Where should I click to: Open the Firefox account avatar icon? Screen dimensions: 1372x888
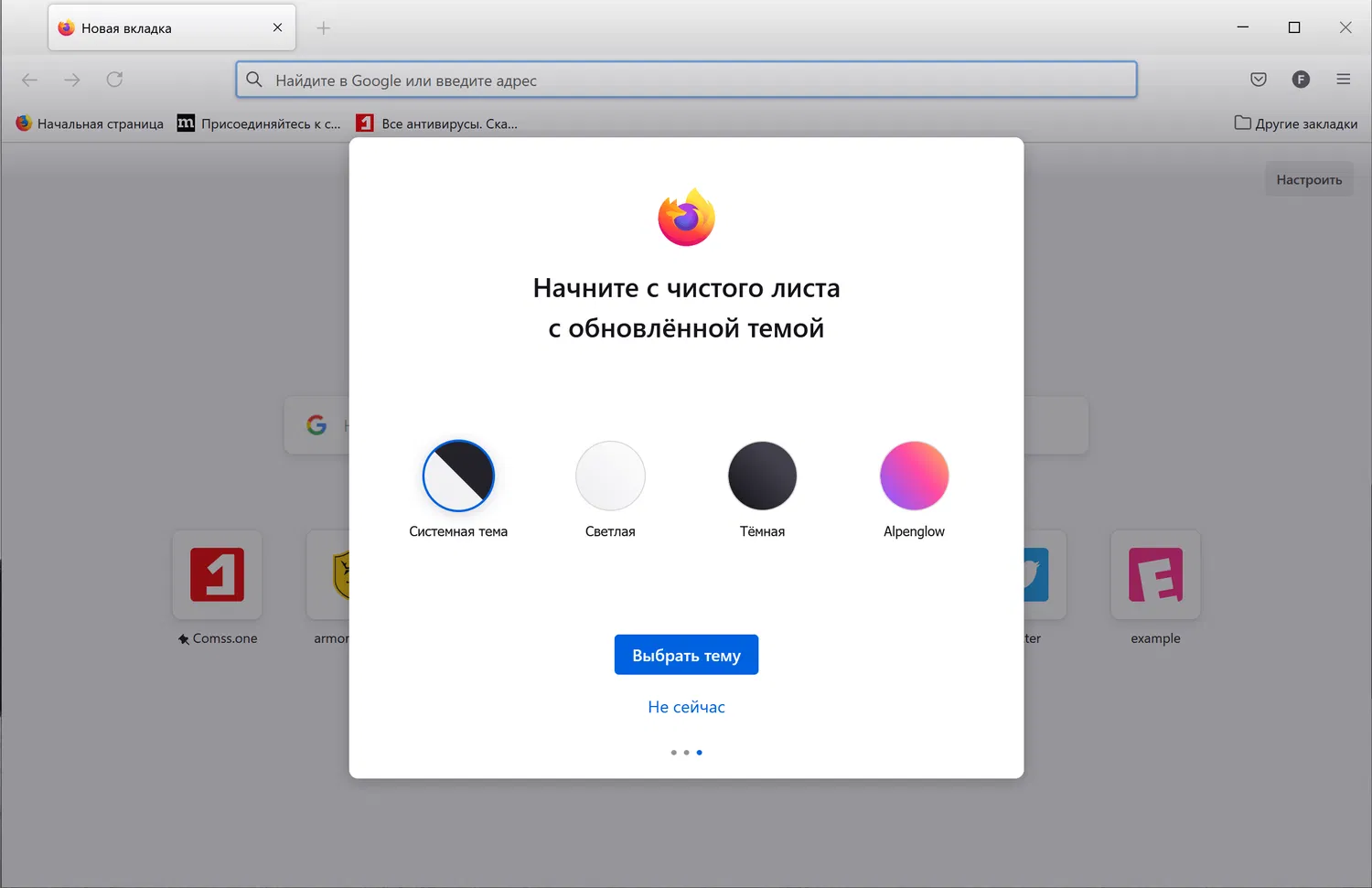[x=1301, y=80]
